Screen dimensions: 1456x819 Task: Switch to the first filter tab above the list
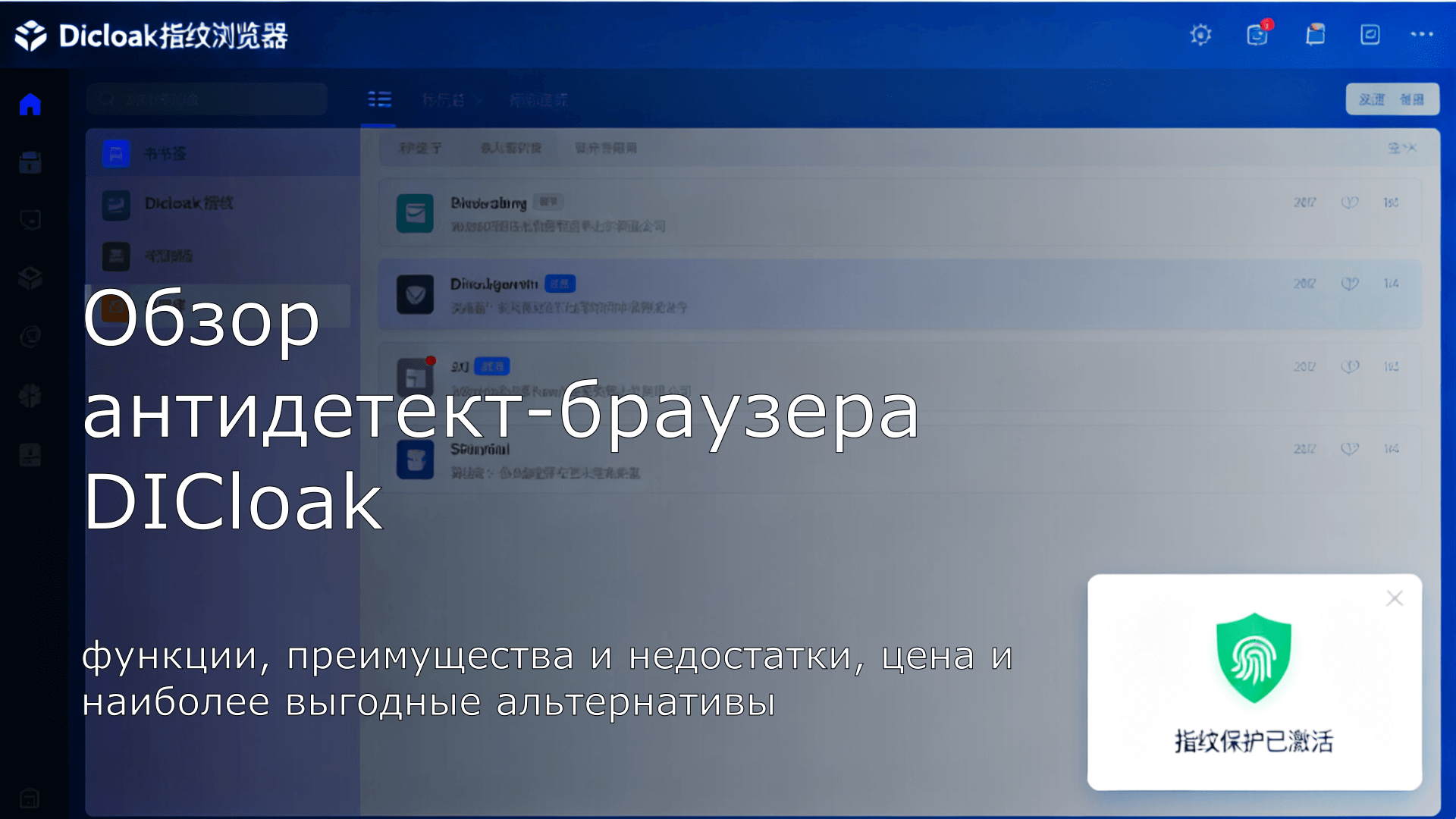[x=421, y=147]
